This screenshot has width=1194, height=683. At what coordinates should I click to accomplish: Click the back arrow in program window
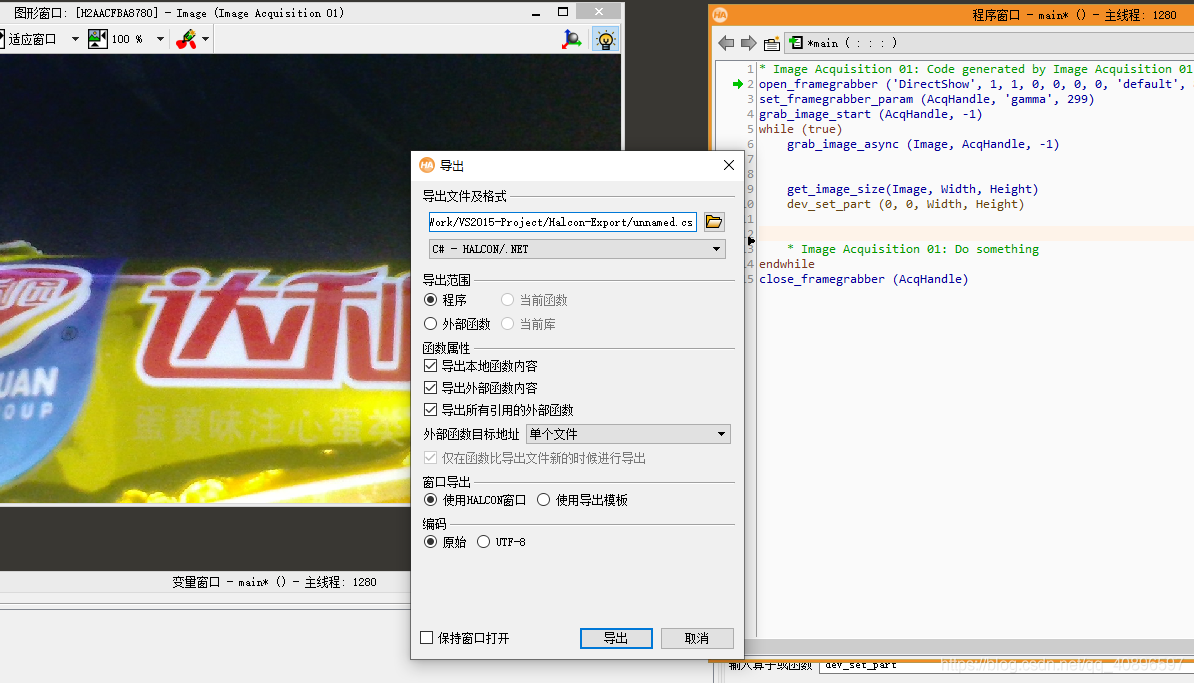(726, 43)
